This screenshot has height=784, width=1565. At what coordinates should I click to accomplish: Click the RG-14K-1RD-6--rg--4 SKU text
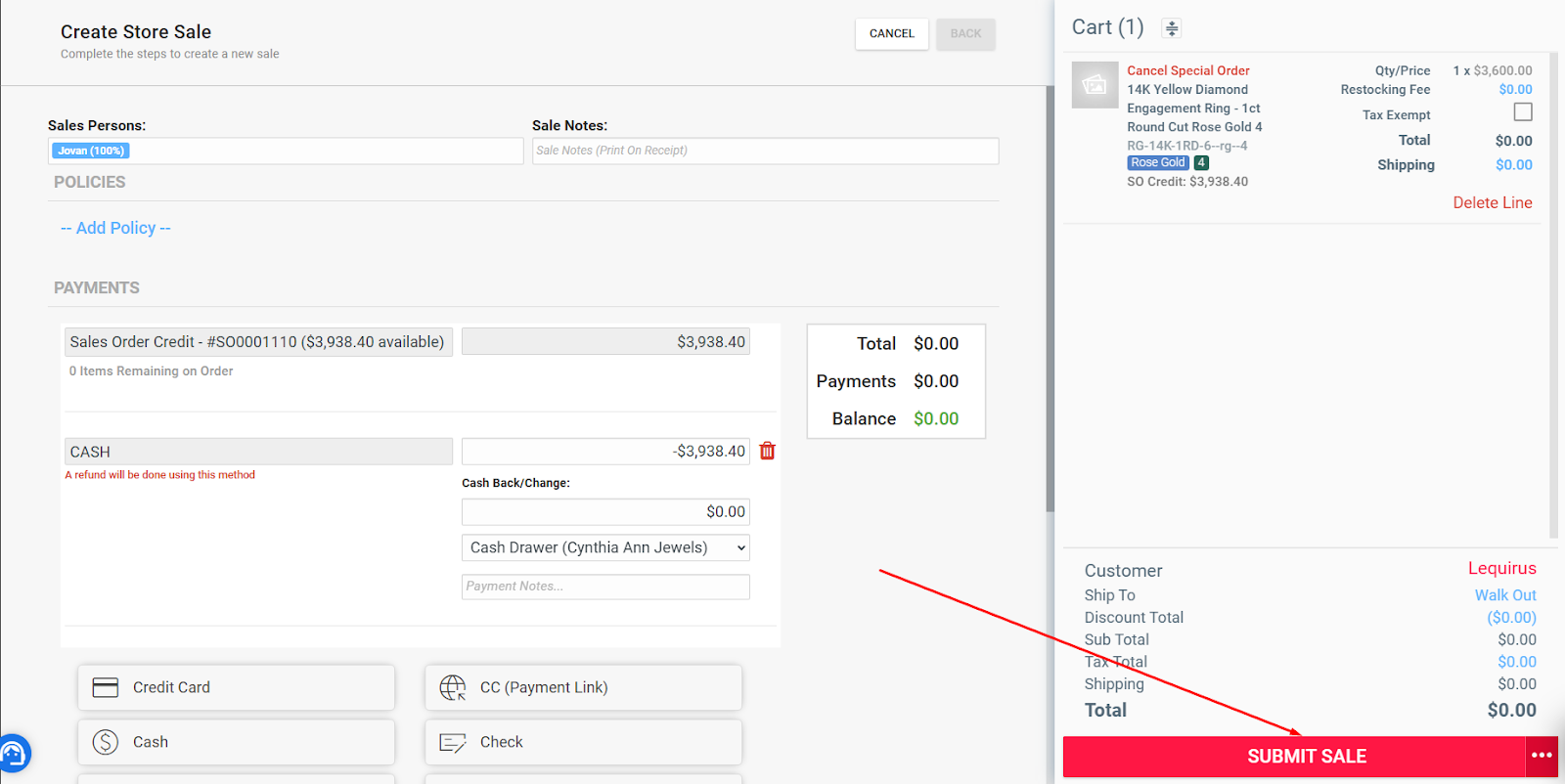tap(1186, 146)
